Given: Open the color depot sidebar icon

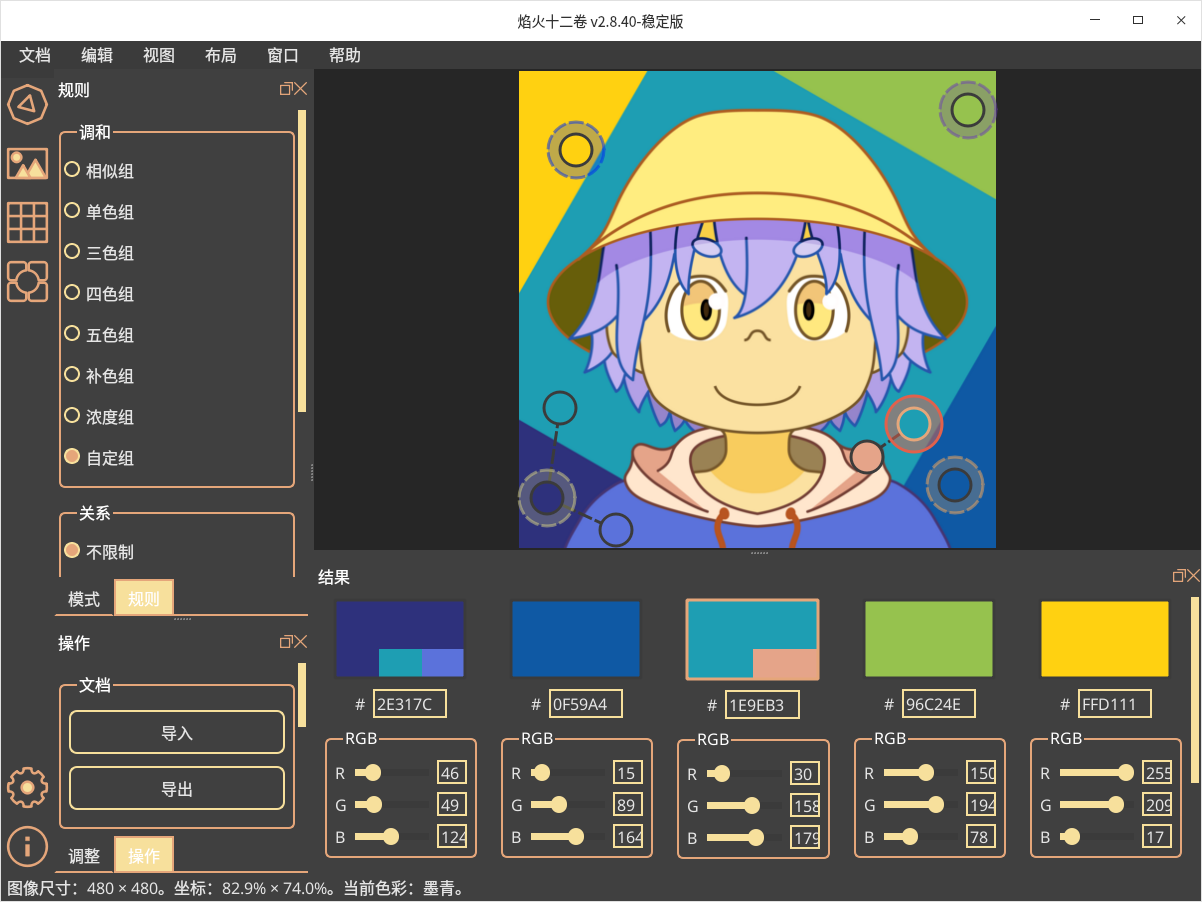Looking at the screenshot, I should click(28, 281).
